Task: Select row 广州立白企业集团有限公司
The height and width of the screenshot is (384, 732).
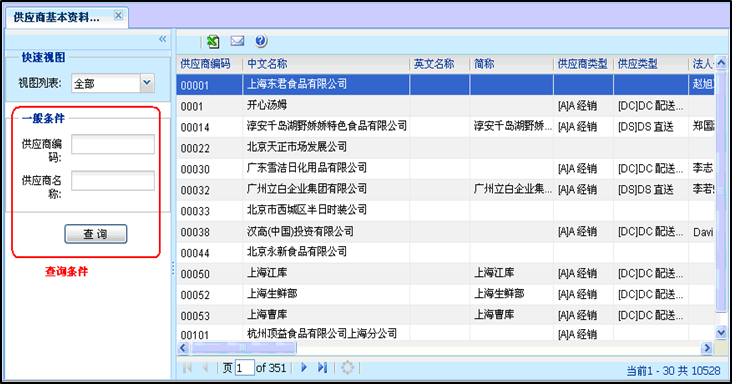Action: tap(445, 190)
